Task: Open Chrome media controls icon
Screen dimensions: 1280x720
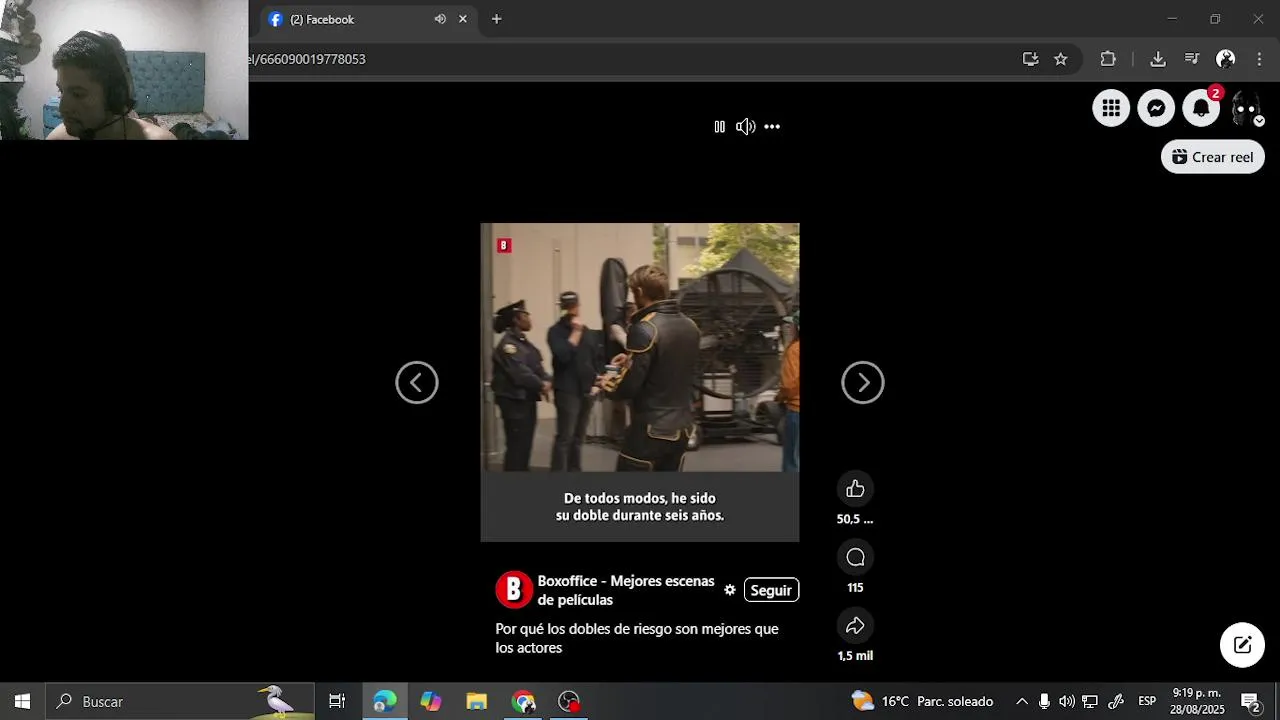Action: [x=1191, y=59]
